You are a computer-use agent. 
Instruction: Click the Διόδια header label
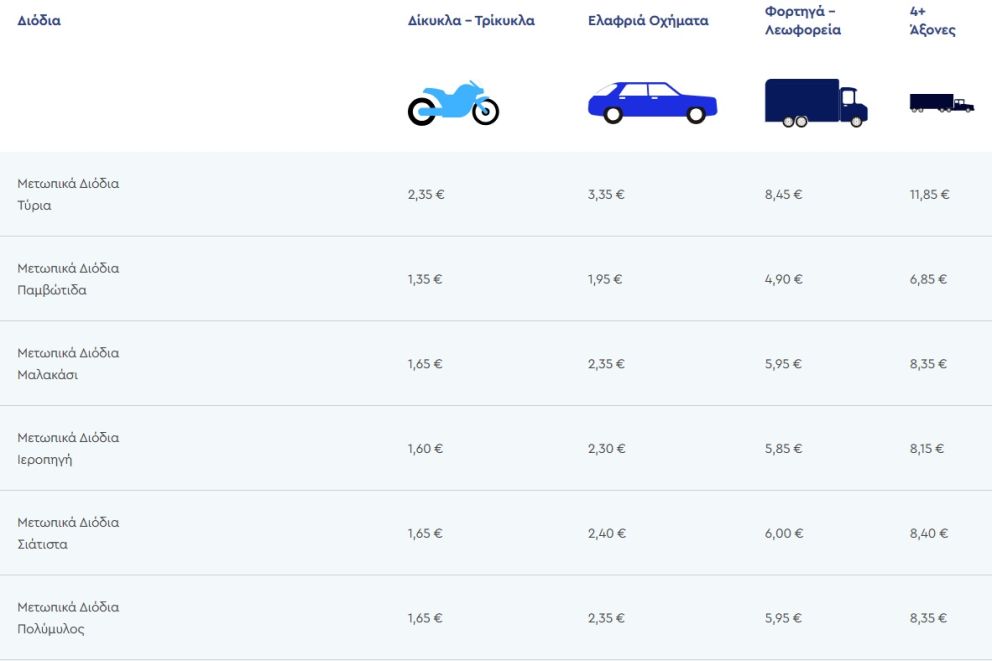pos(39,21)
